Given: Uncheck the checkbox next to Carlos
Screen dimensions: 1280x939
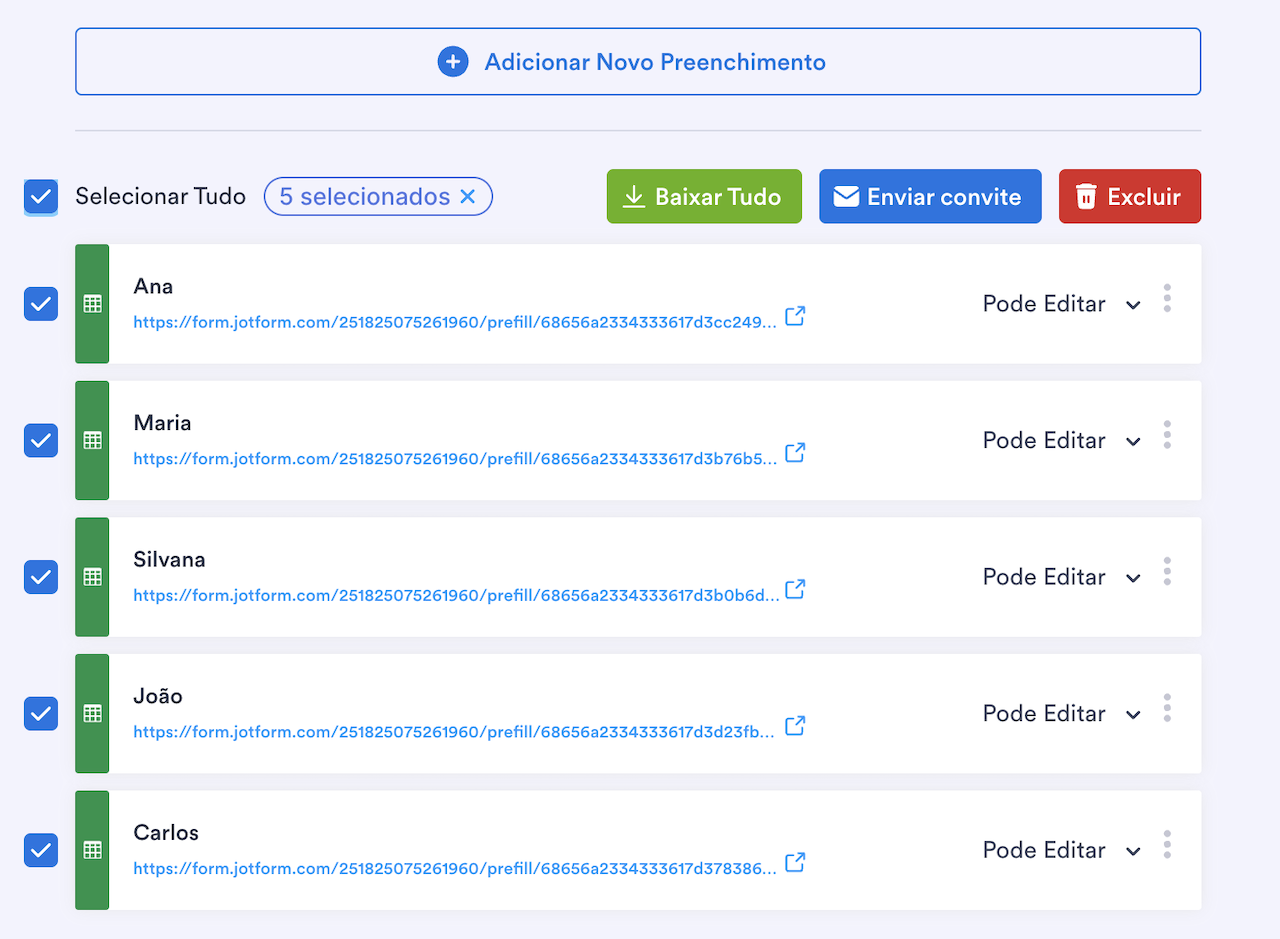Looking at the screenshot, I should [40, 850].
